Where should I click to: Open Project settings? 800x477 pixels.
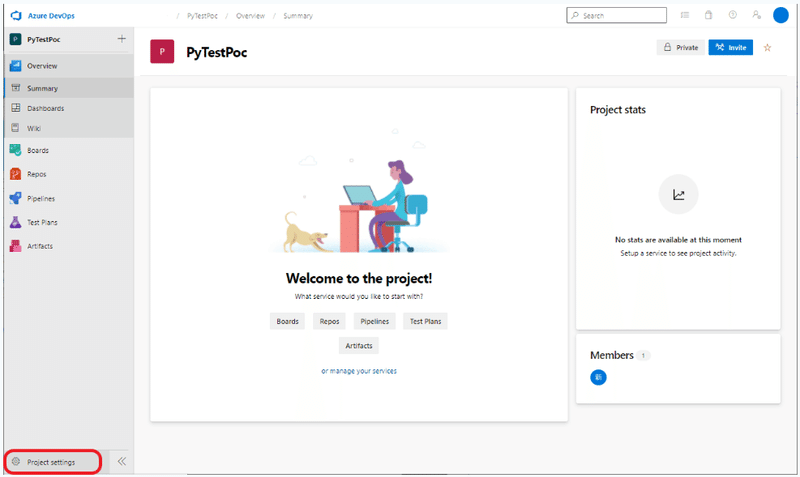(53, 462)
